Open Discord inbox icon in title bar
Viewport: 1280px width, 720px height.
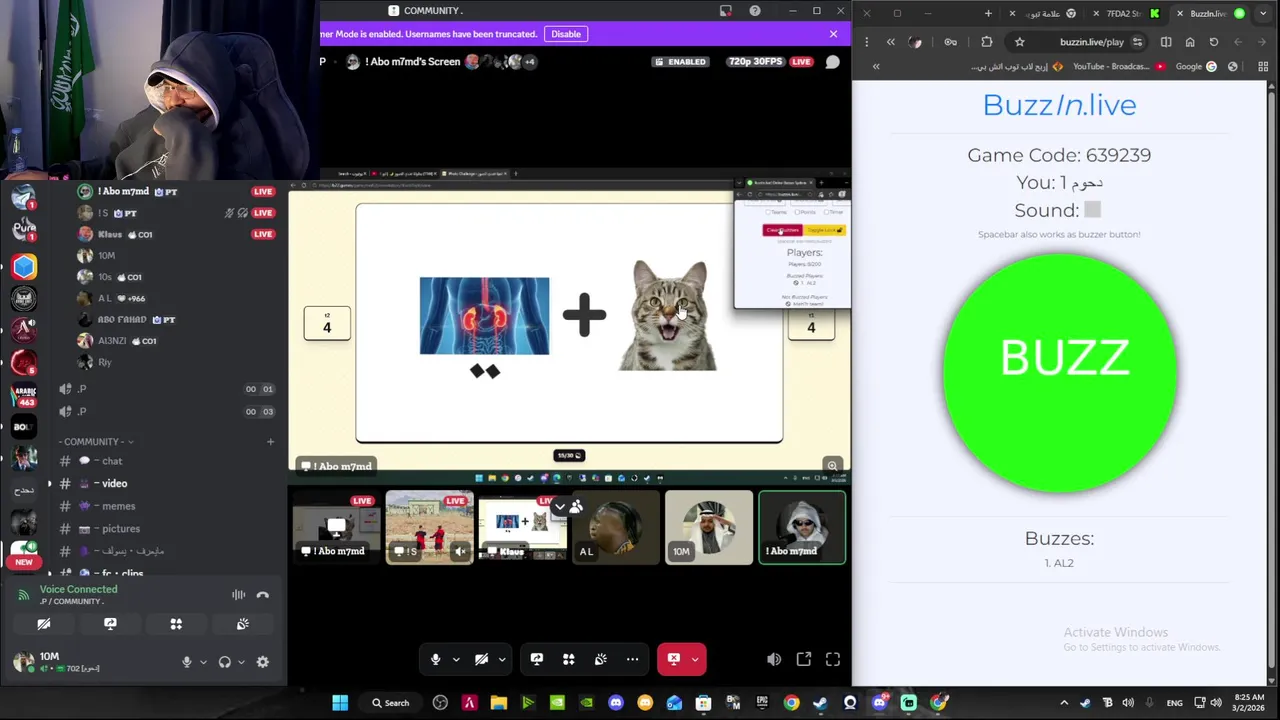726,11
